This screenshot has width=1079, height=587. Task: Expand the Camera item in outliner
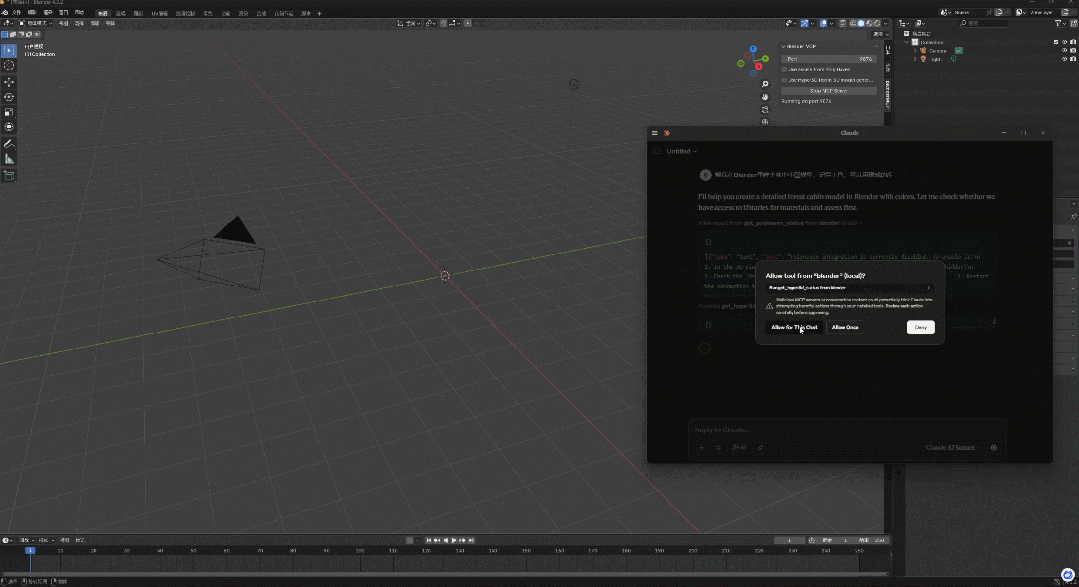pyautogui.click(x=914, y=50)
